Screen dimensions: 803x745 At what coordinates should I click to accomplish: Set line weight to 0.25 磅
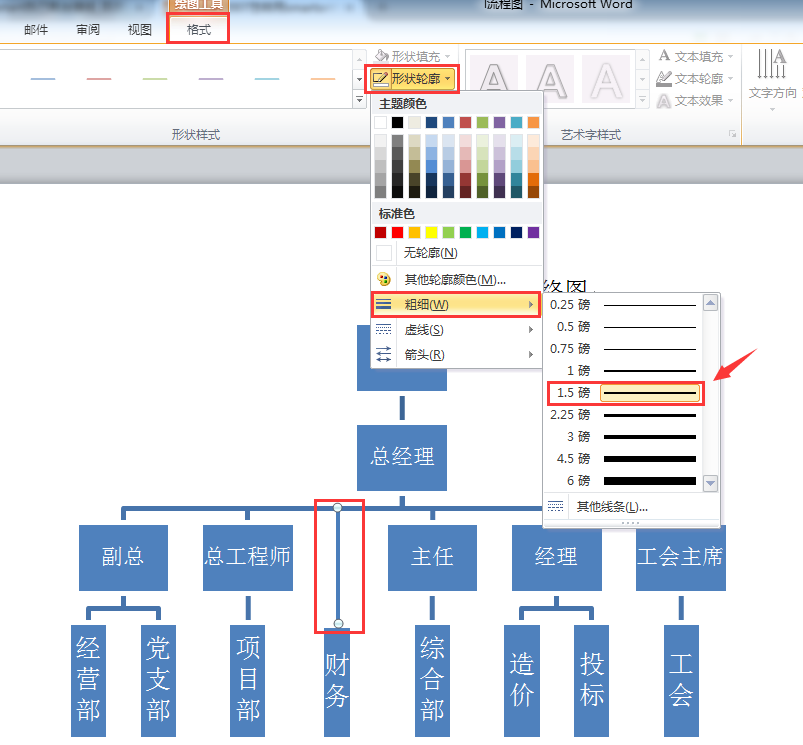(x=623, y=305)
